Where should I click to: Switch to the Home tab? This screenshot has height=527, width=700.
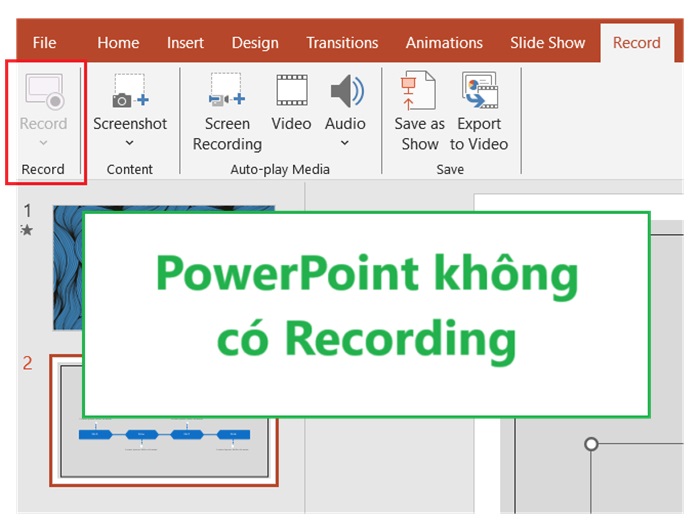(x=118, y=43)
